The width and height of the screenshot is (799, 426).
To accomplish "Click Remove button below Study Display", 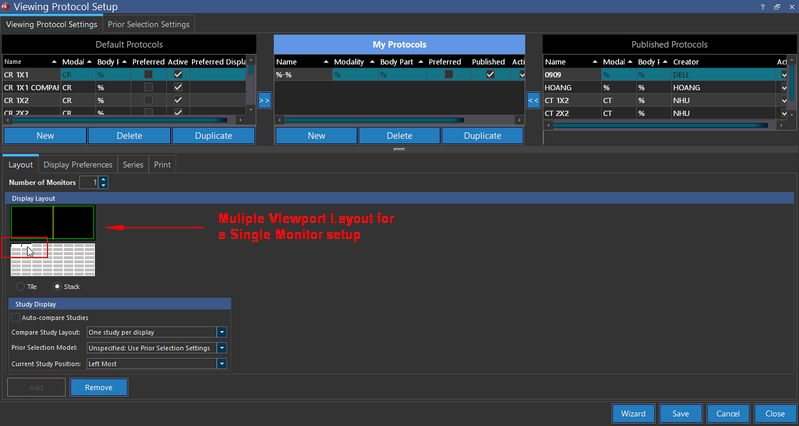I will [x=98, y=387].
